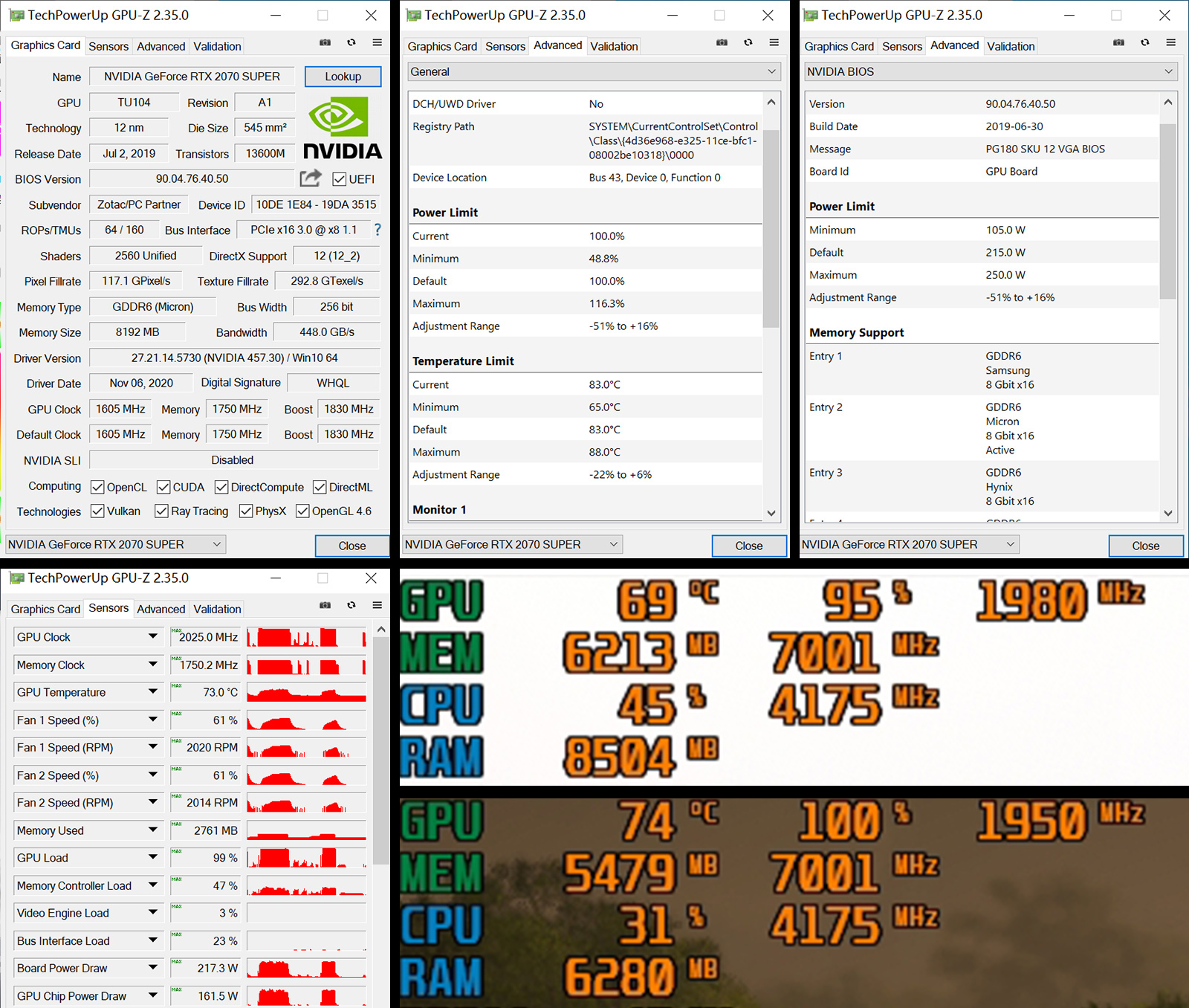The height and width of the screenshot is (1008, 1189).
Task: Open Validation tab in Graphics Card window
Action: [x=217, y=46]
